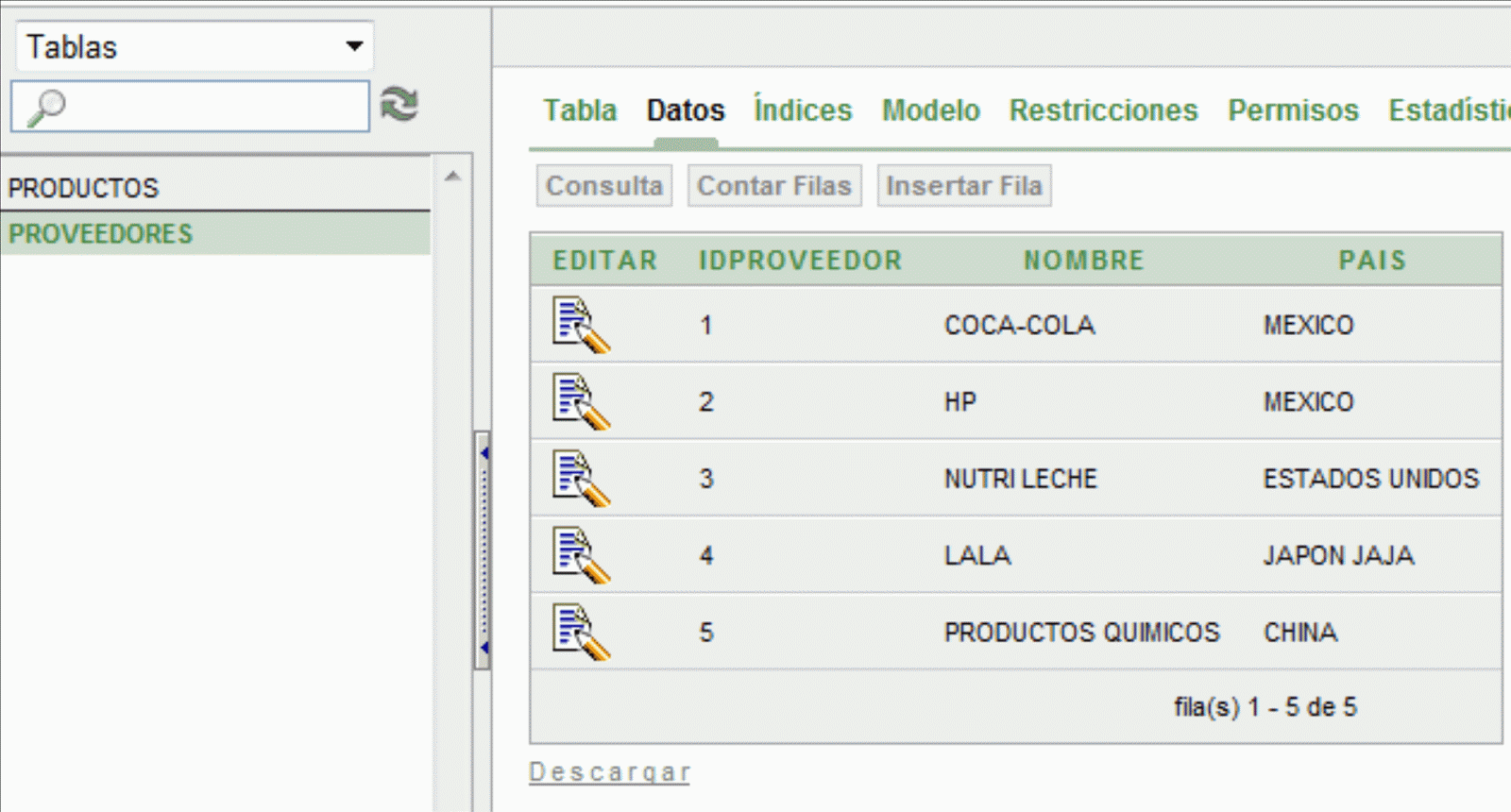Edit the NUTRI LECHE row
This screenshot has height=812, width=1511.
click(581, 479)
